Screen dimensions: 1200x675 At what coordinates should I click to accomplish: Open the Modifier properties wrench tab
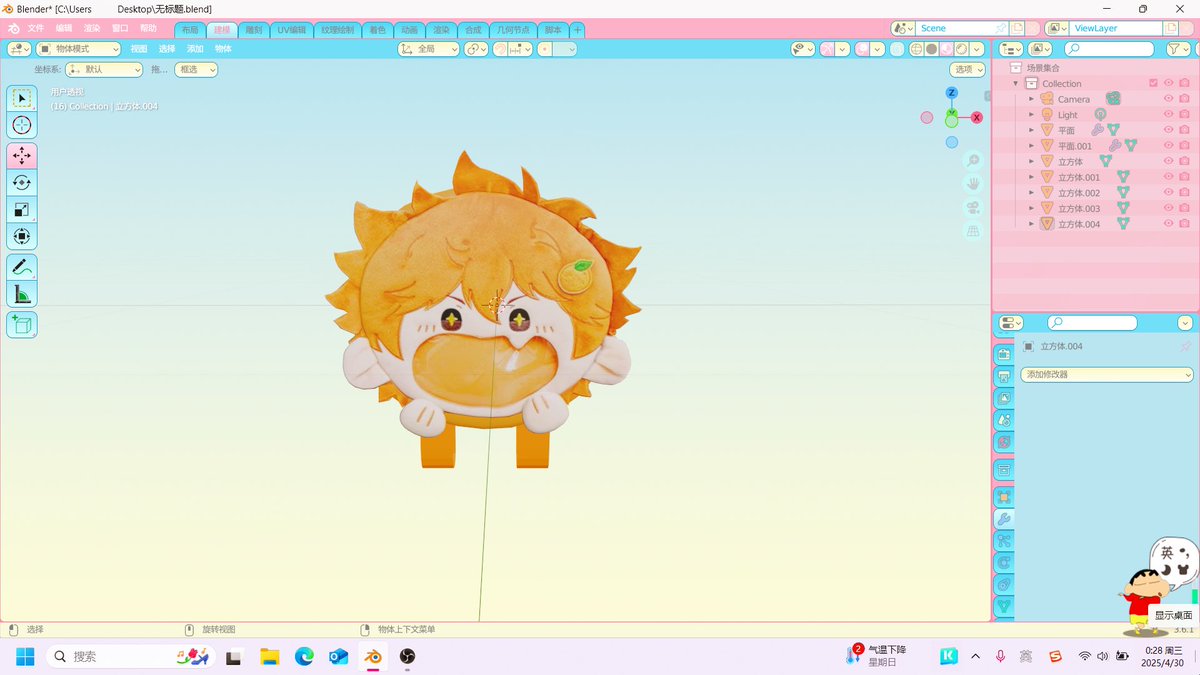coord(1004,518)
